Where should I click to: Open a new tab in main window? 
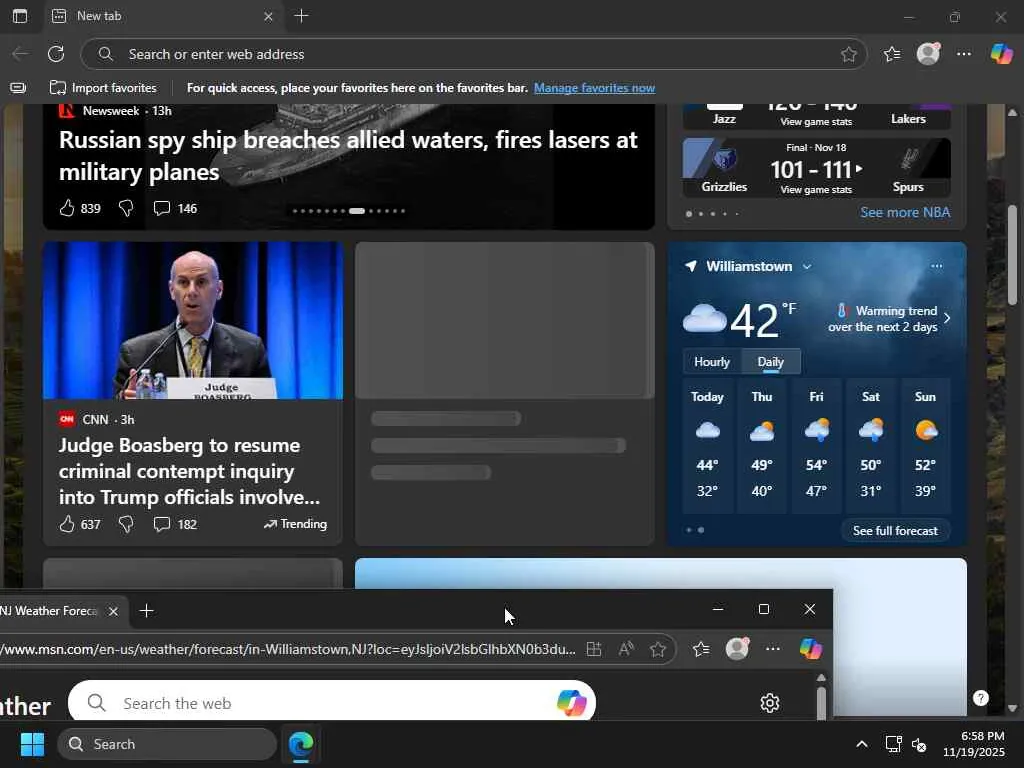click(x=301, y=16)
